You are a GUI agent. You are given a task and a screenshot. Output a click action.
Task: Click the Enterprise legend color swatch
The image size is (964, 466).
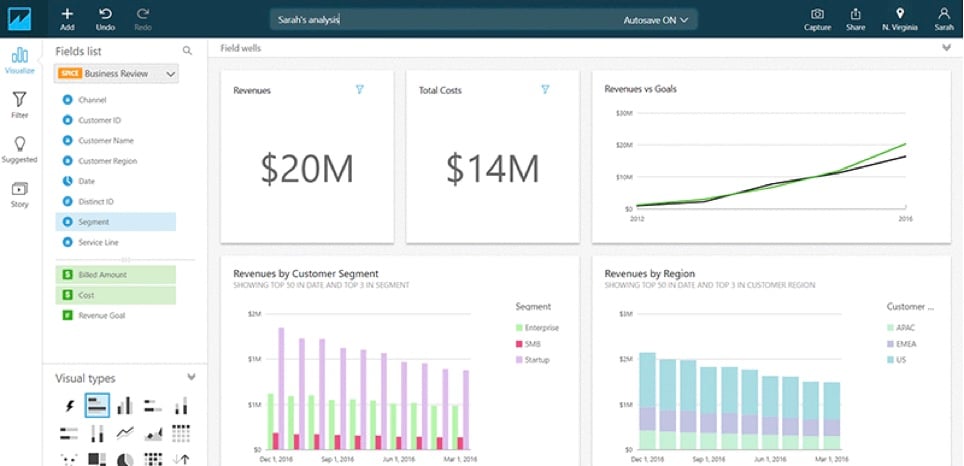tap(520, 327)
